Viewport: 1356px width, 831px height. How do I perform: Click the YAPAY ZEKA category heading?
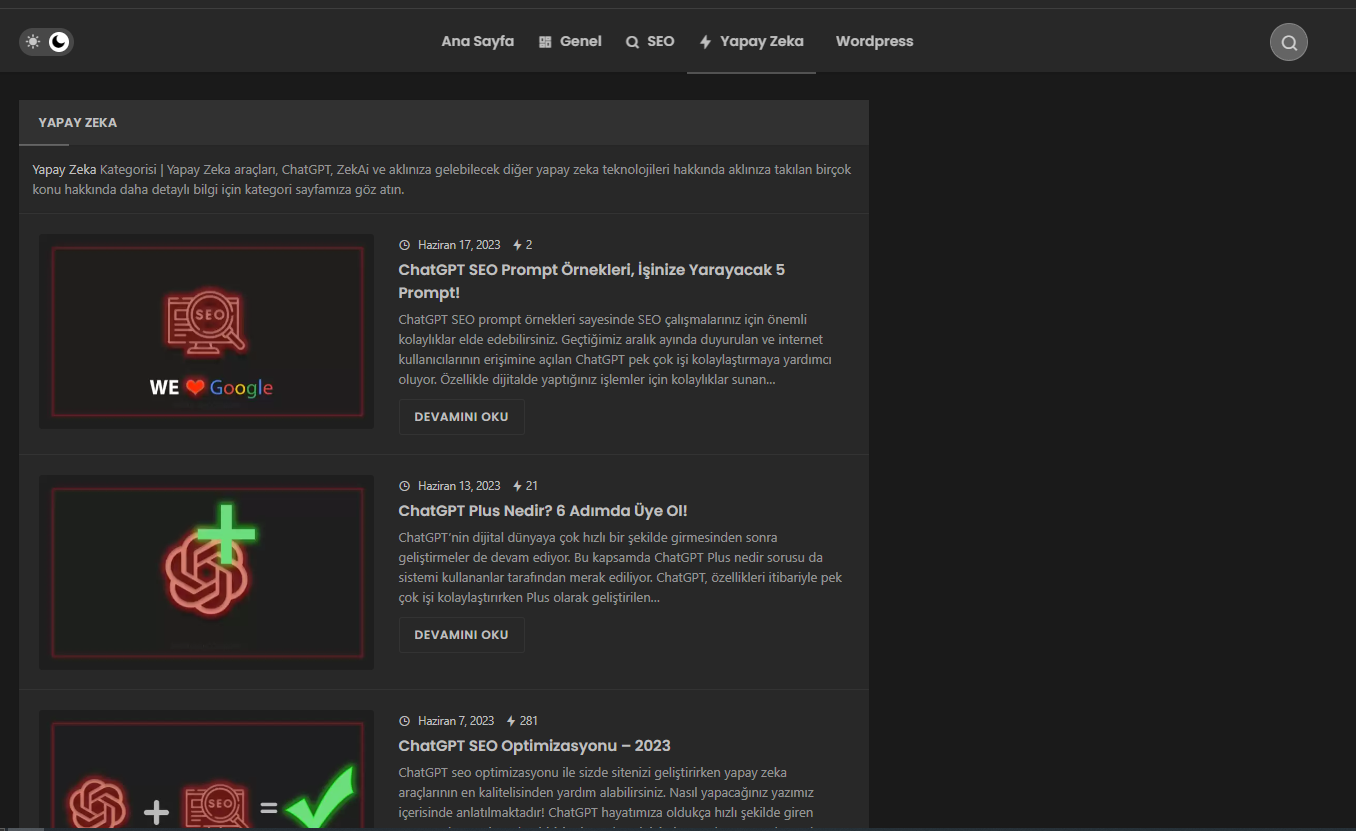tap(78, 123)
